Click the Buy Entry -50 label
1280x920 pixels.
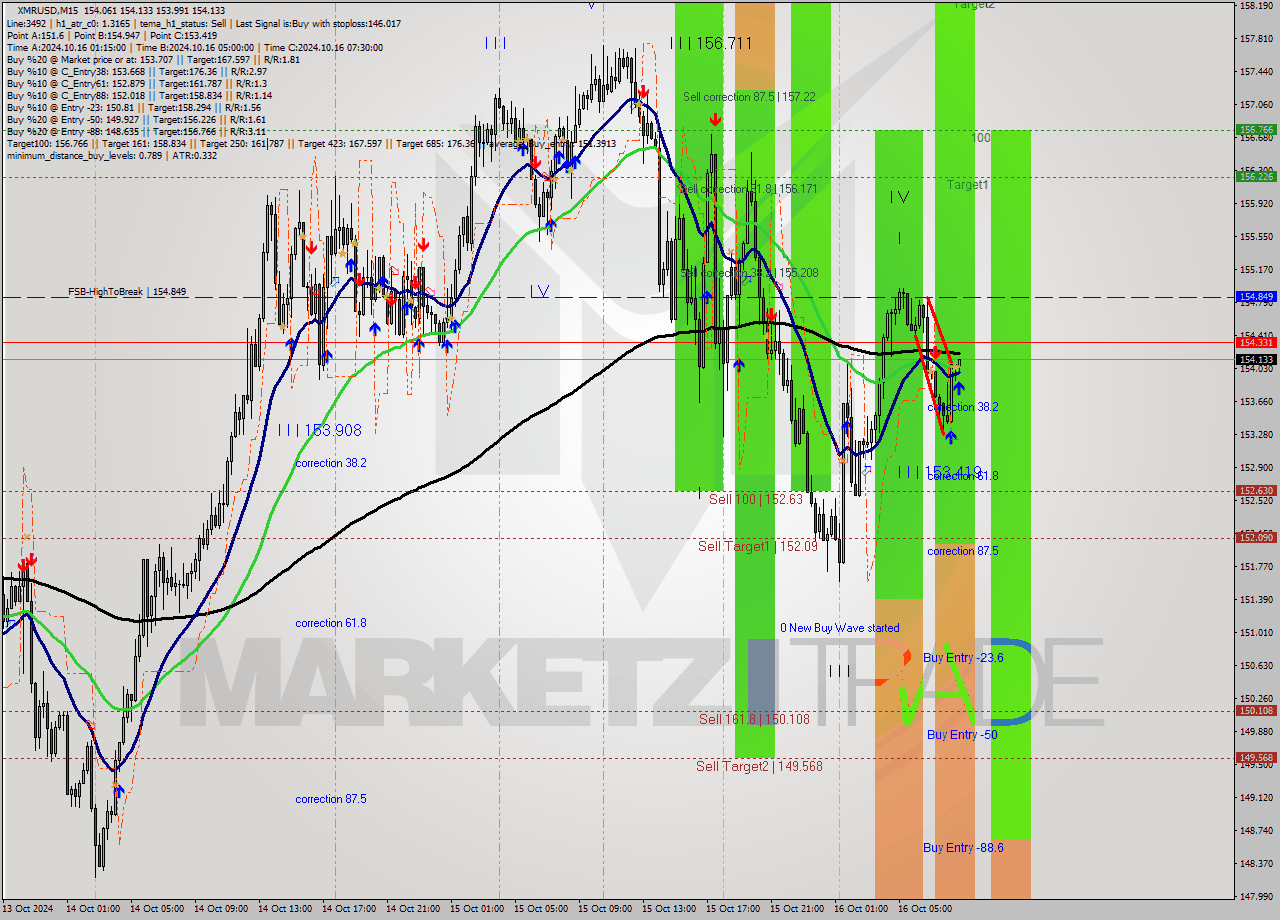click(962, 735)
